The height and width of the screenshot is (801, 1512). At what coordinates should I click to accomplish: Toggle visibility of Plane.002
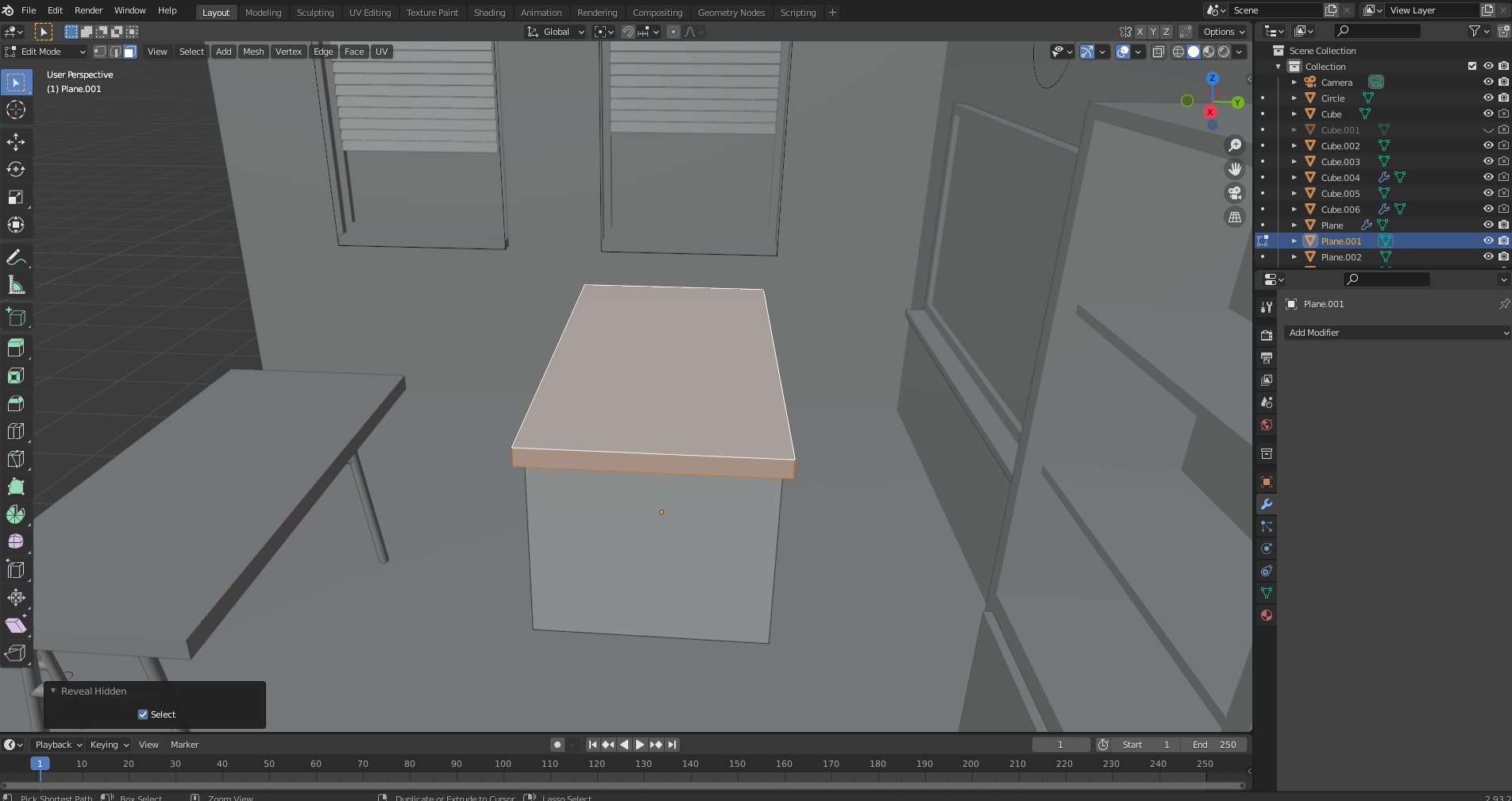[x=1488, y=256]
